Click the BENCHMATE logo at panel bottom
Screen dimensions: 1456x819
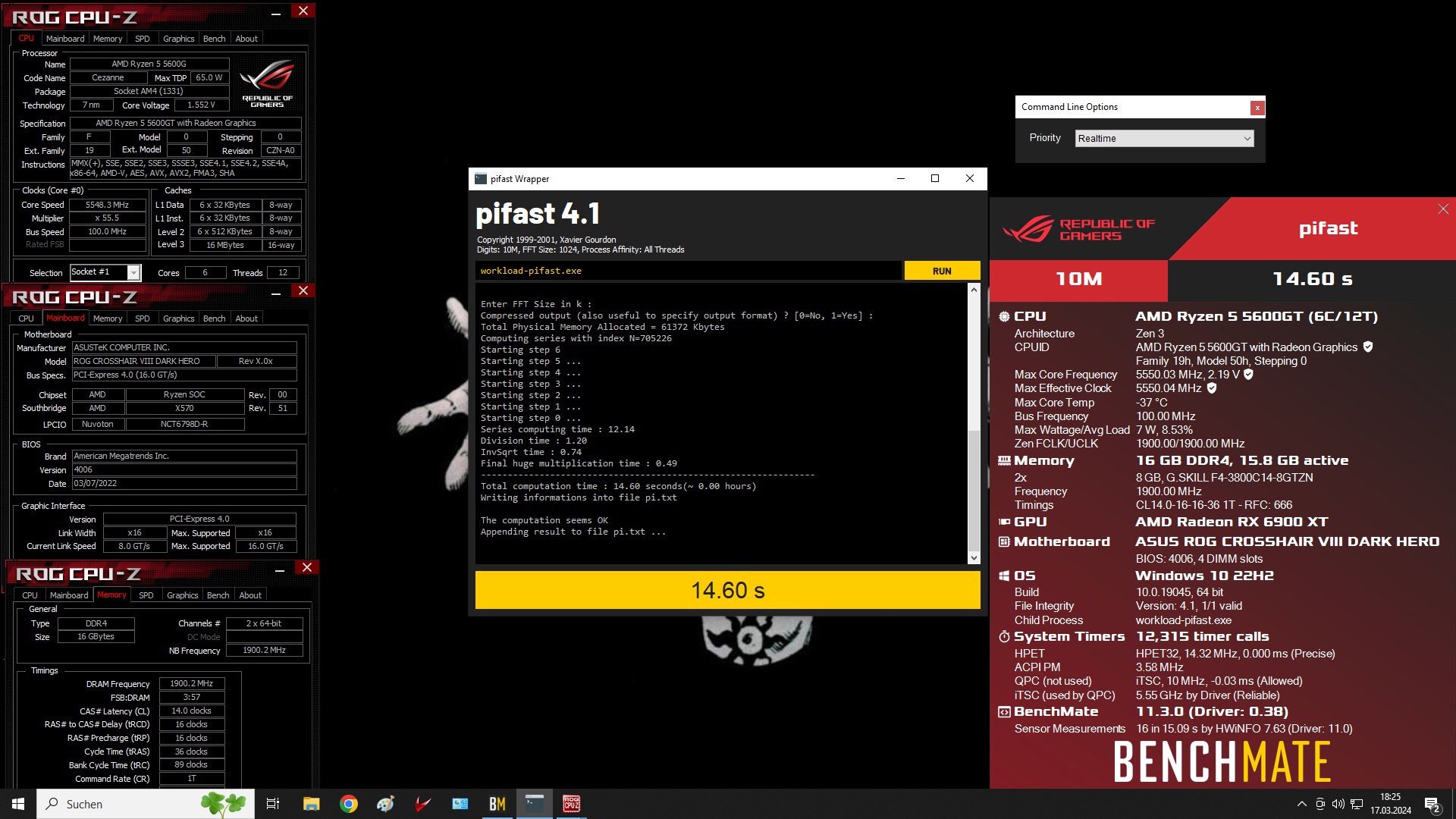click(1222, 762)
